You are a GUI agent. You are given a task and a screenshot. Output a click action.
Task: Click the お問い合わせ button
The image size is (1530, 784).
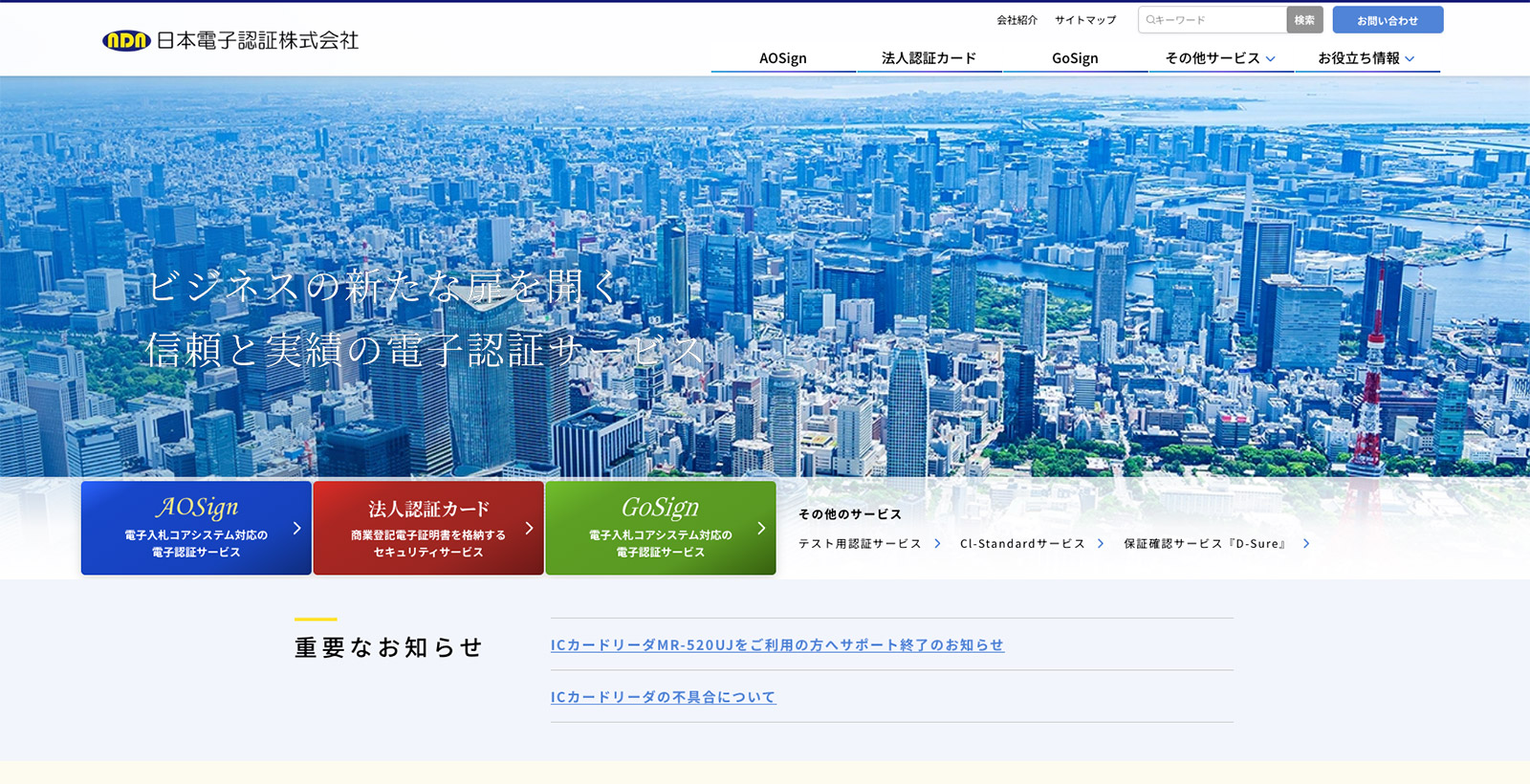pos(1388,20)
